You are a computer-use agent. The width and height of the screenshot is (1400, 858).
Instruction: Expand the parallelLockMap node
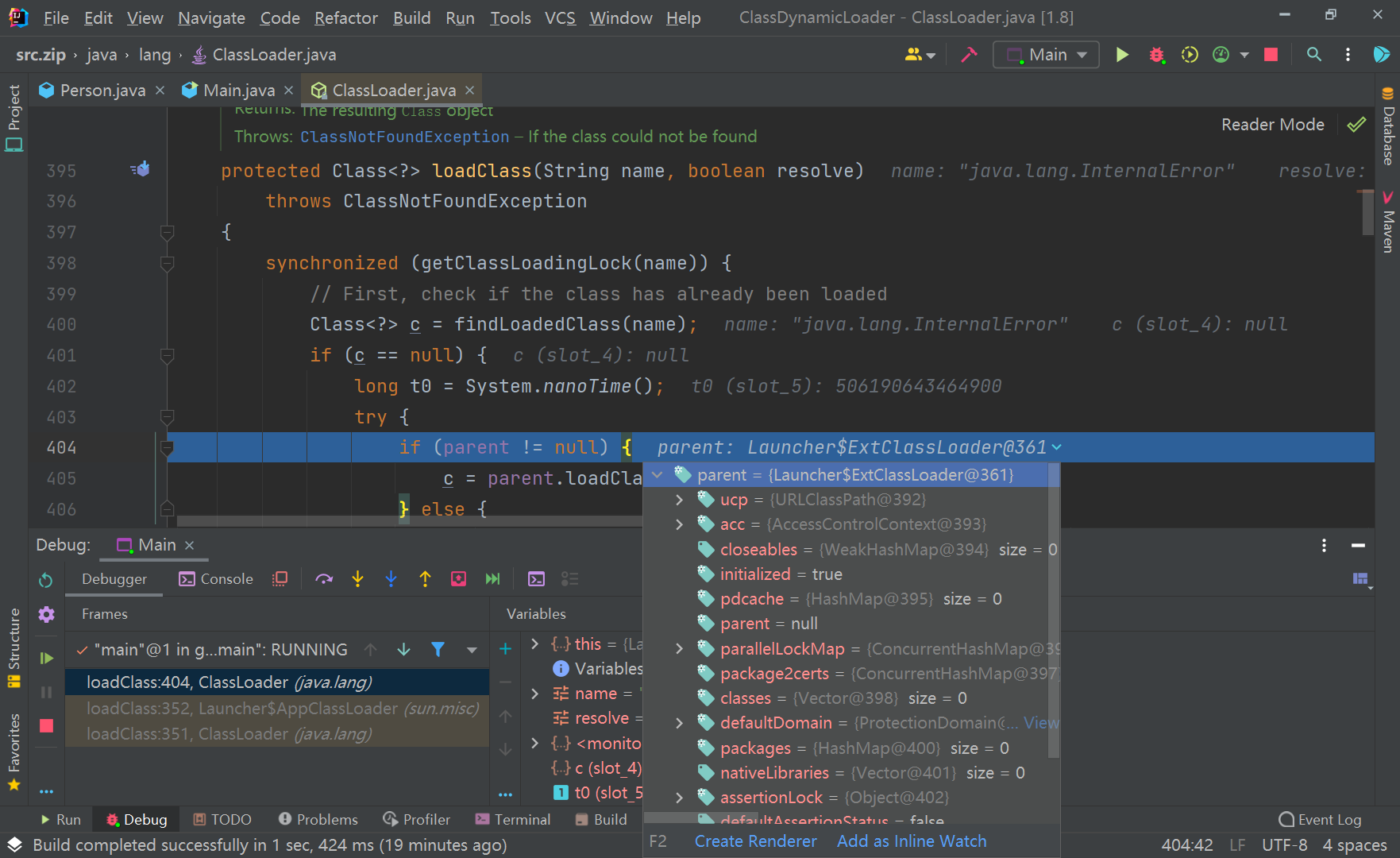pyautogui.click(x=679, y=649)
